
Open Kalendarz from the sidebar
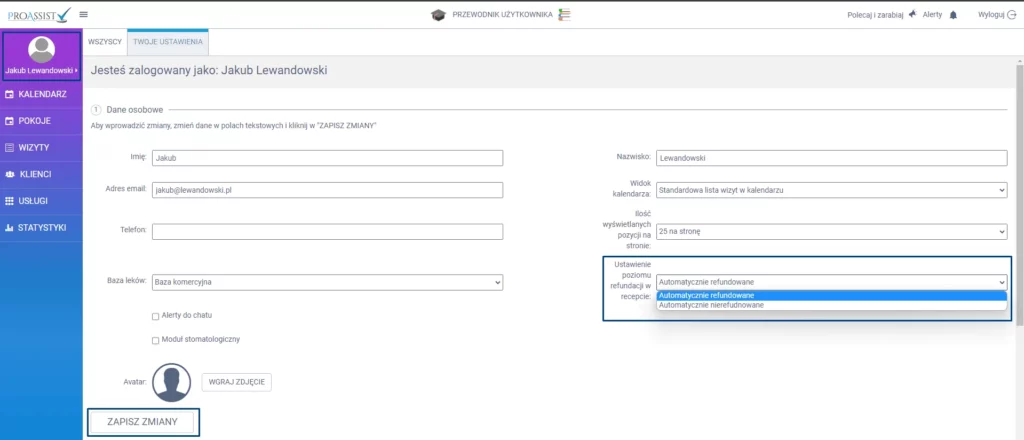tap(41, 94)
